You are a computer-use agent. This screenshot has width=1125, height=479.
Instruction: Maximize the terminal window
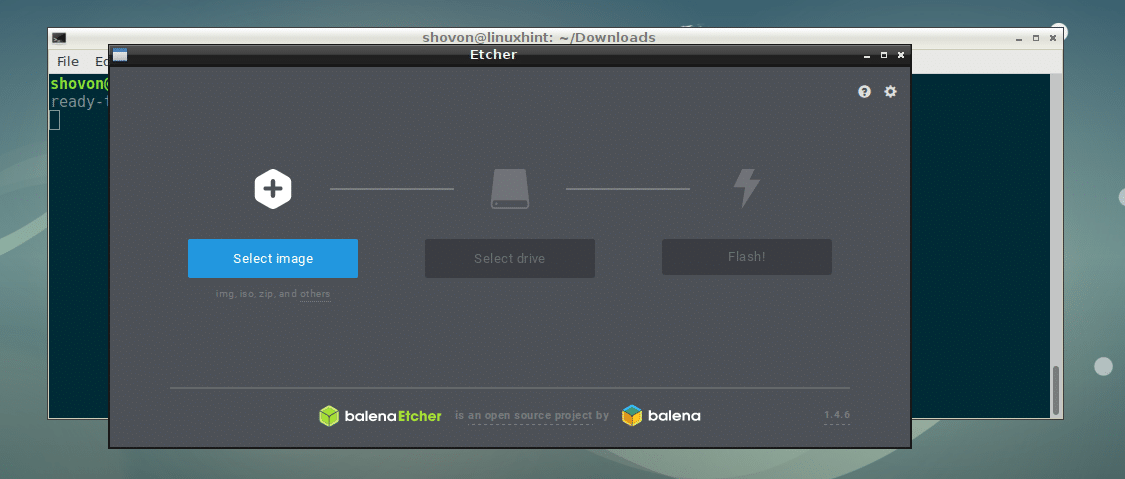(1035, 37)
